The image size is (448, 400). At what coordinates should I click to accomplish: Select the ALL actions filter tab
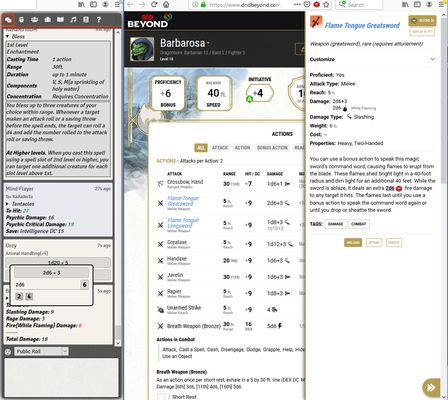(x=201, y=148)
